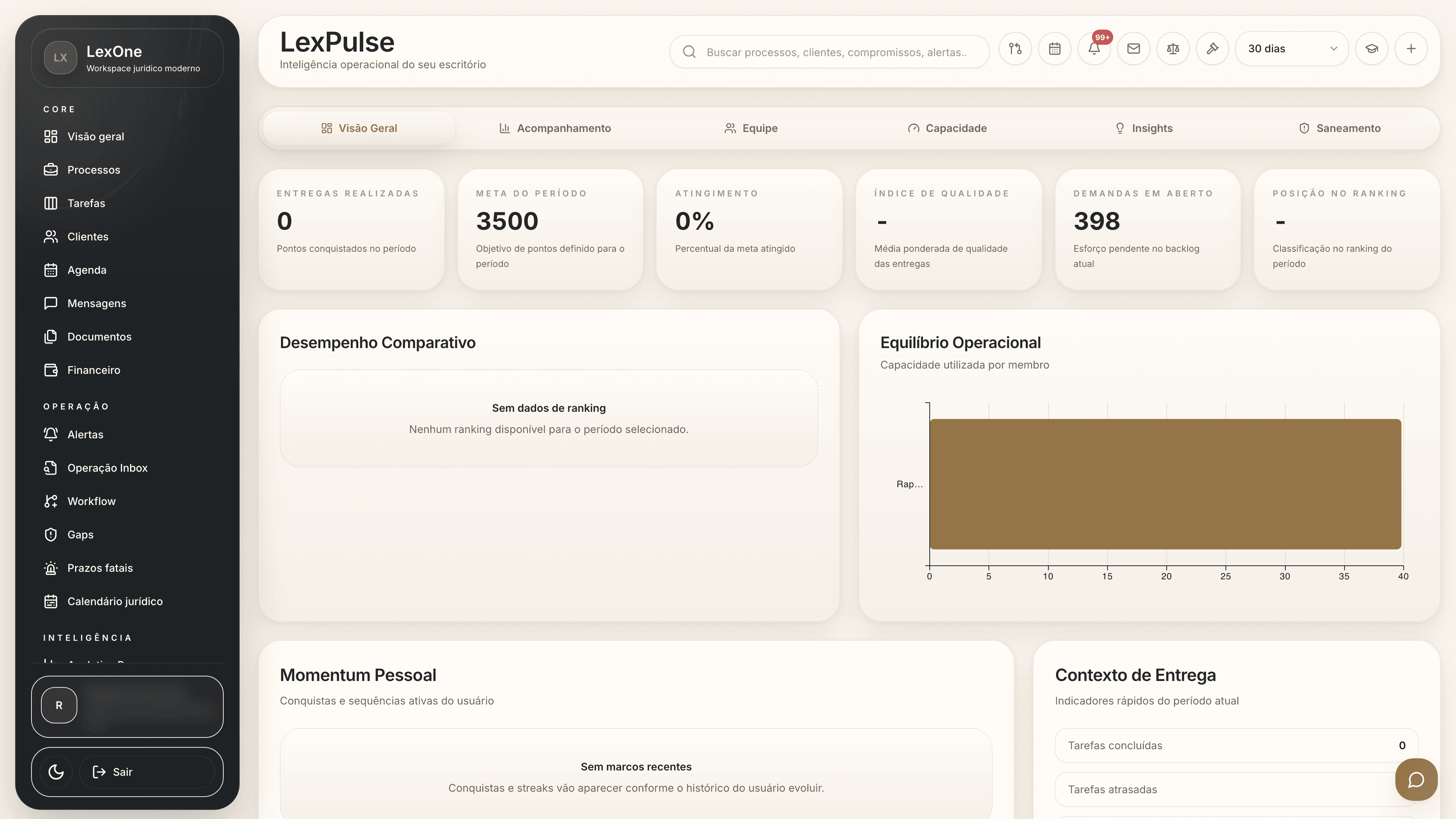Click the Sair logout button

coord(147,772)
